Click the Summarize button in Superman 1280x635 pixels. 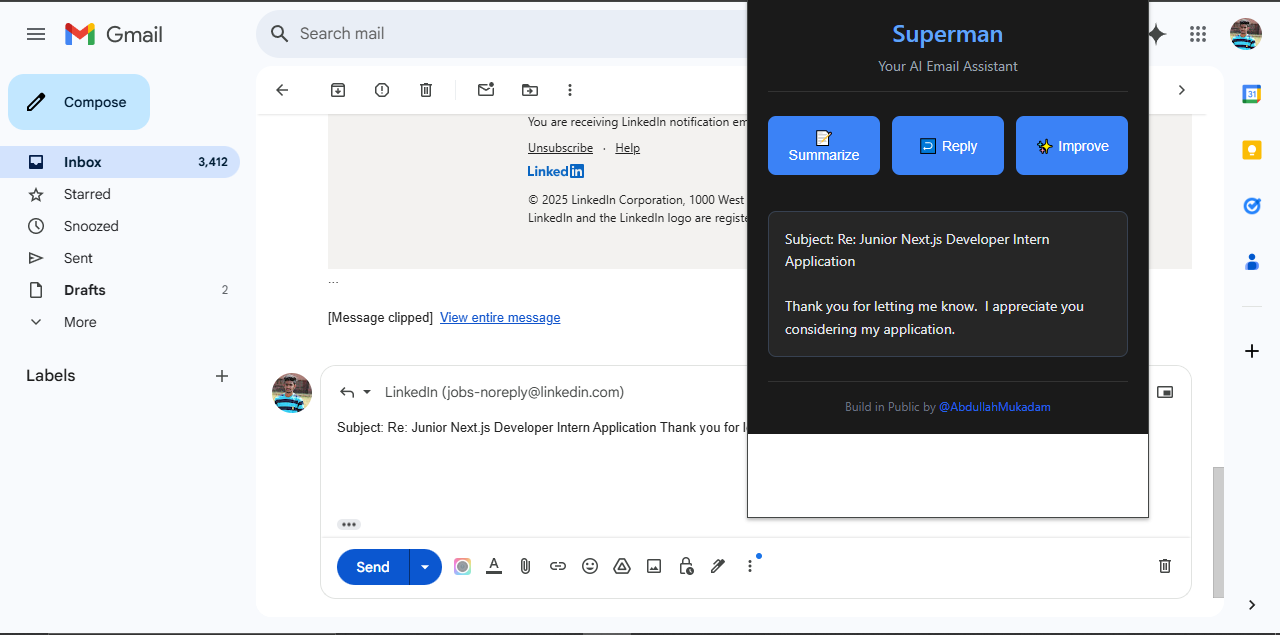[x=823, y=146]
